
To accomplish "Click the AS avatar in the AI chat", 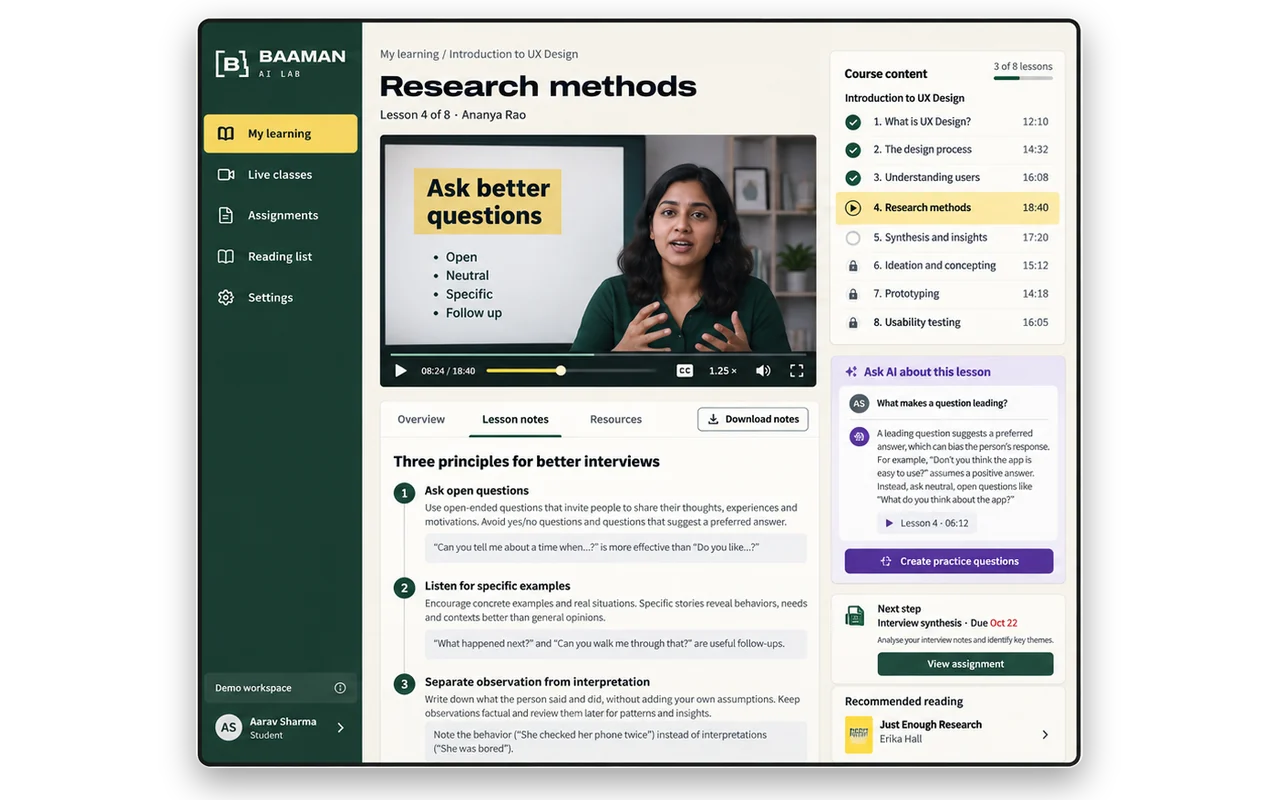I will pos(858,404).
